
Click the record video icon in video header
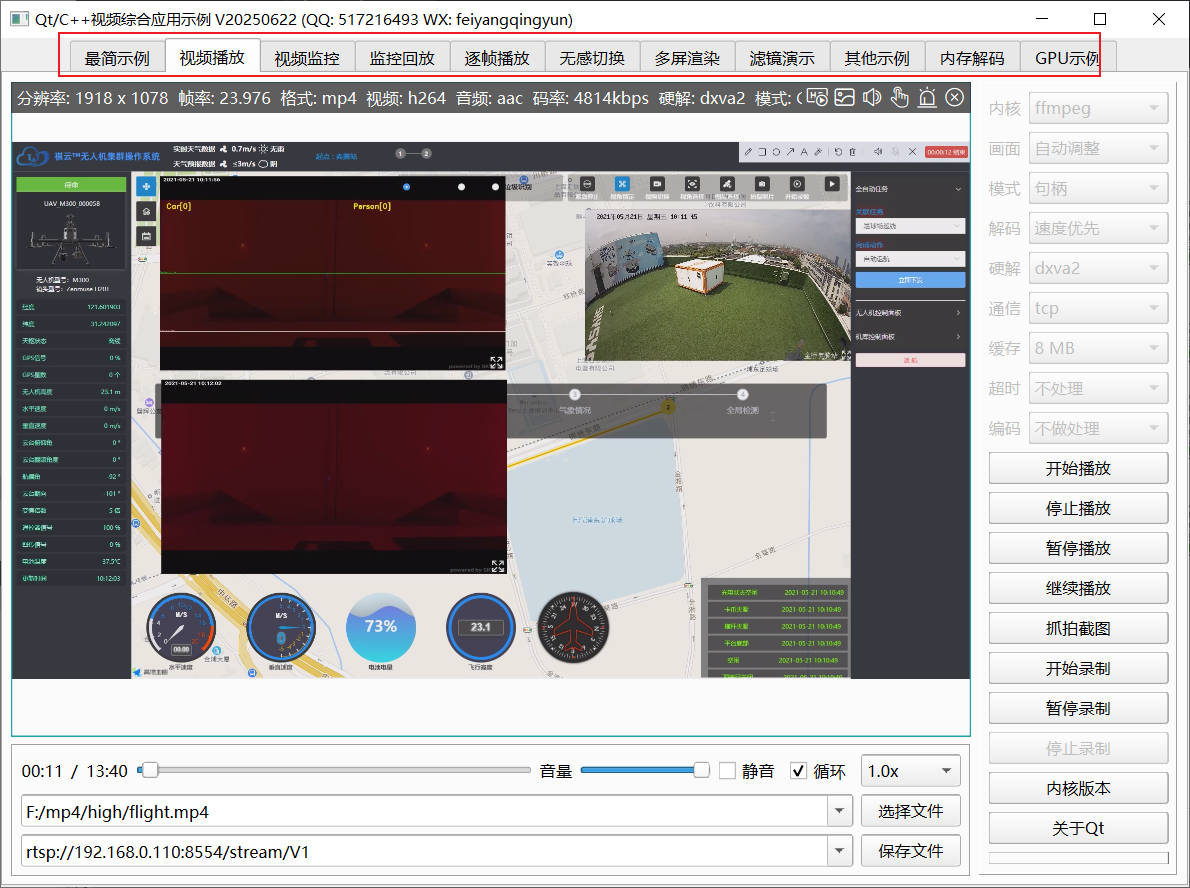[x=818, y=97]
